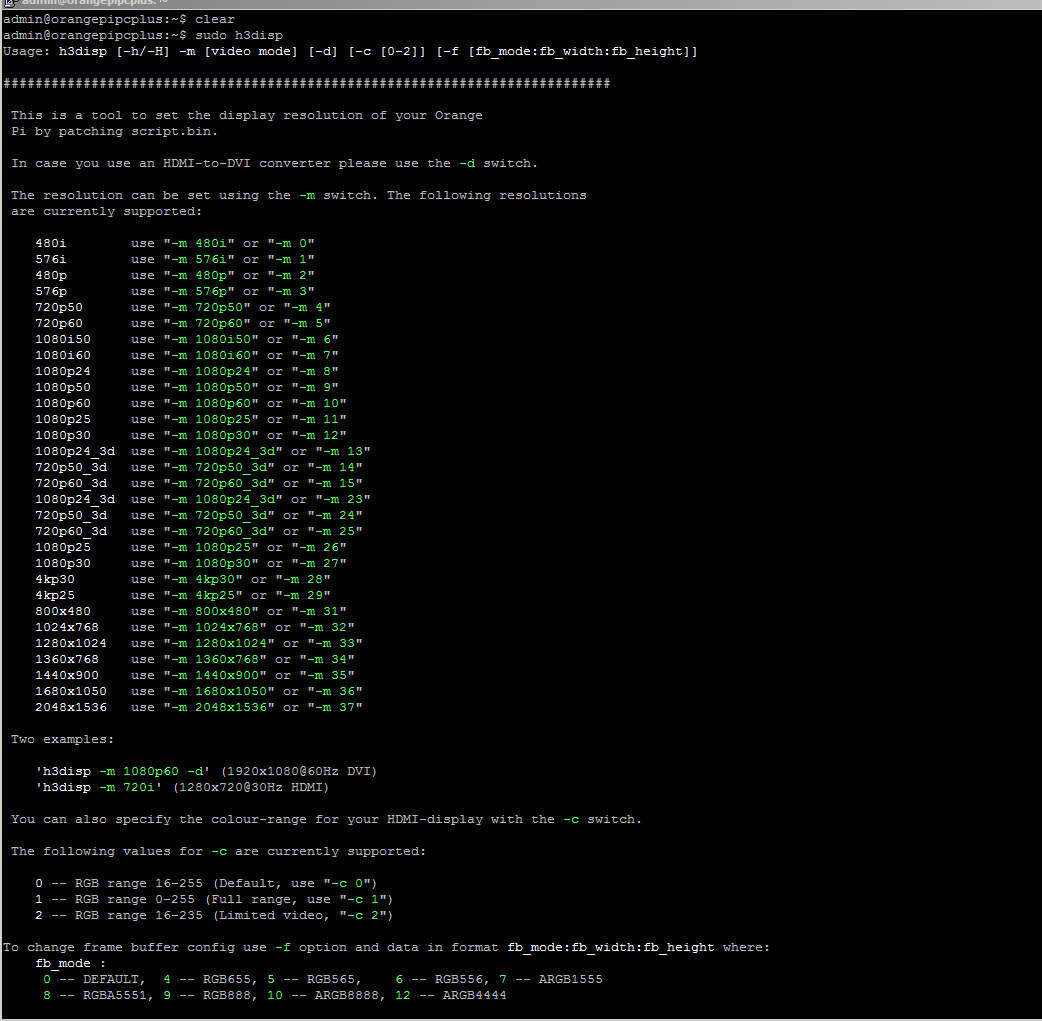This screenshot has height=1021, width=1042.
Task: Click the "sudo h3disp" command text
Action: tap(239, 35)
